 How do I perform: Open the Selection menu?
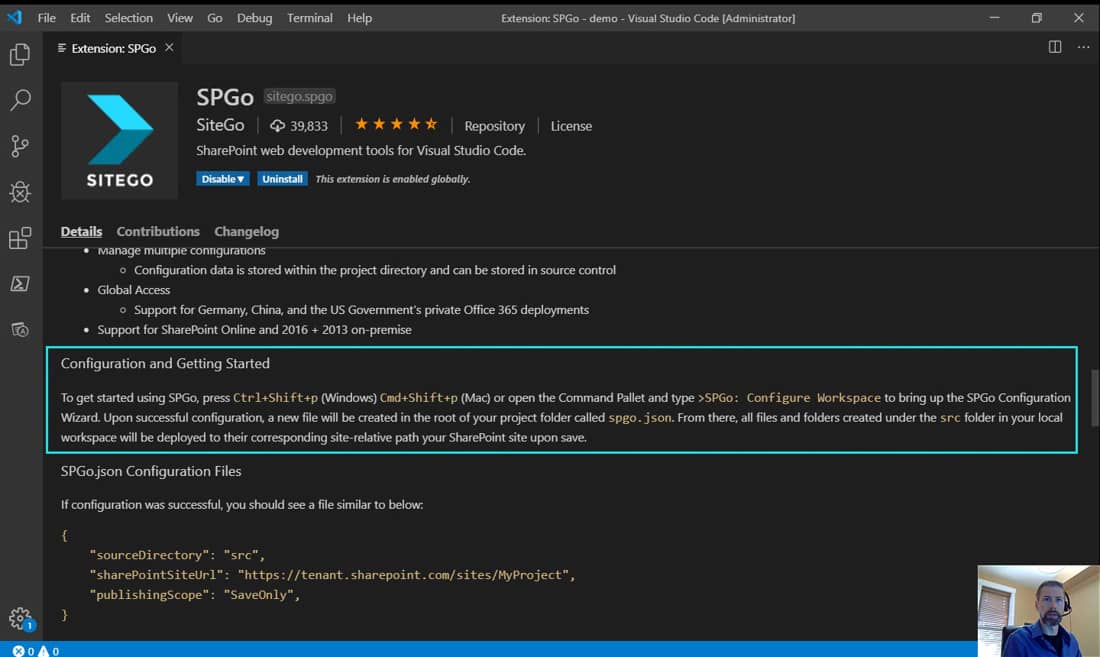(129, 18)
